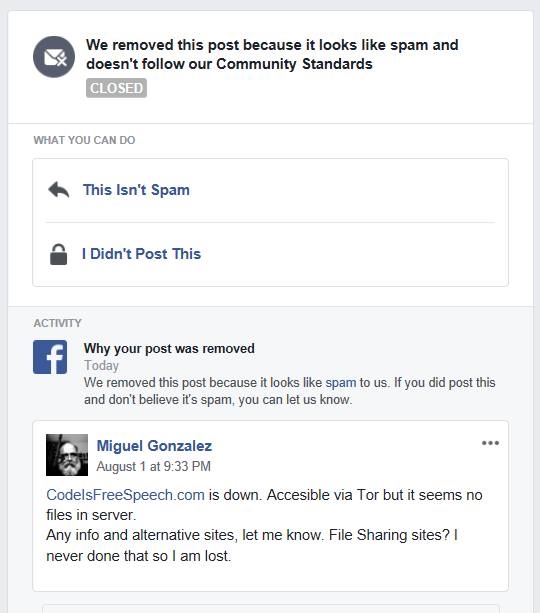Screen dimensions: 540x613
Task: Click the Facebook logo icon under Activity
Action: click(x=50, y=357)
